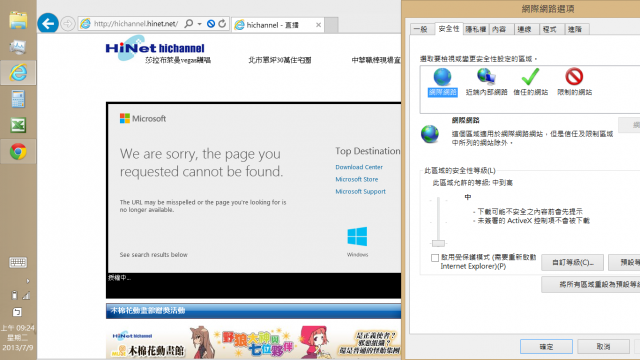The width and height of the screenshot is (640, 360).
Task: Confirm with the 確定 button
Action: tap(546, 347)
